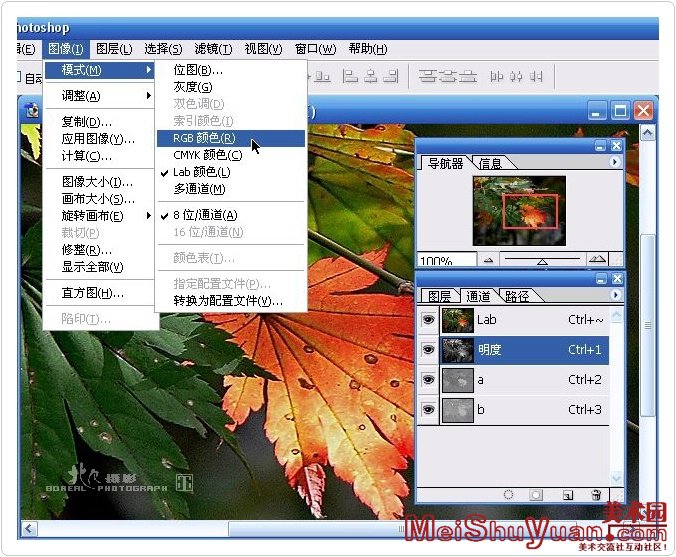This screenshot has height=557, width=676.
Task: Create new channel with bottom icon
Action: 567,494
